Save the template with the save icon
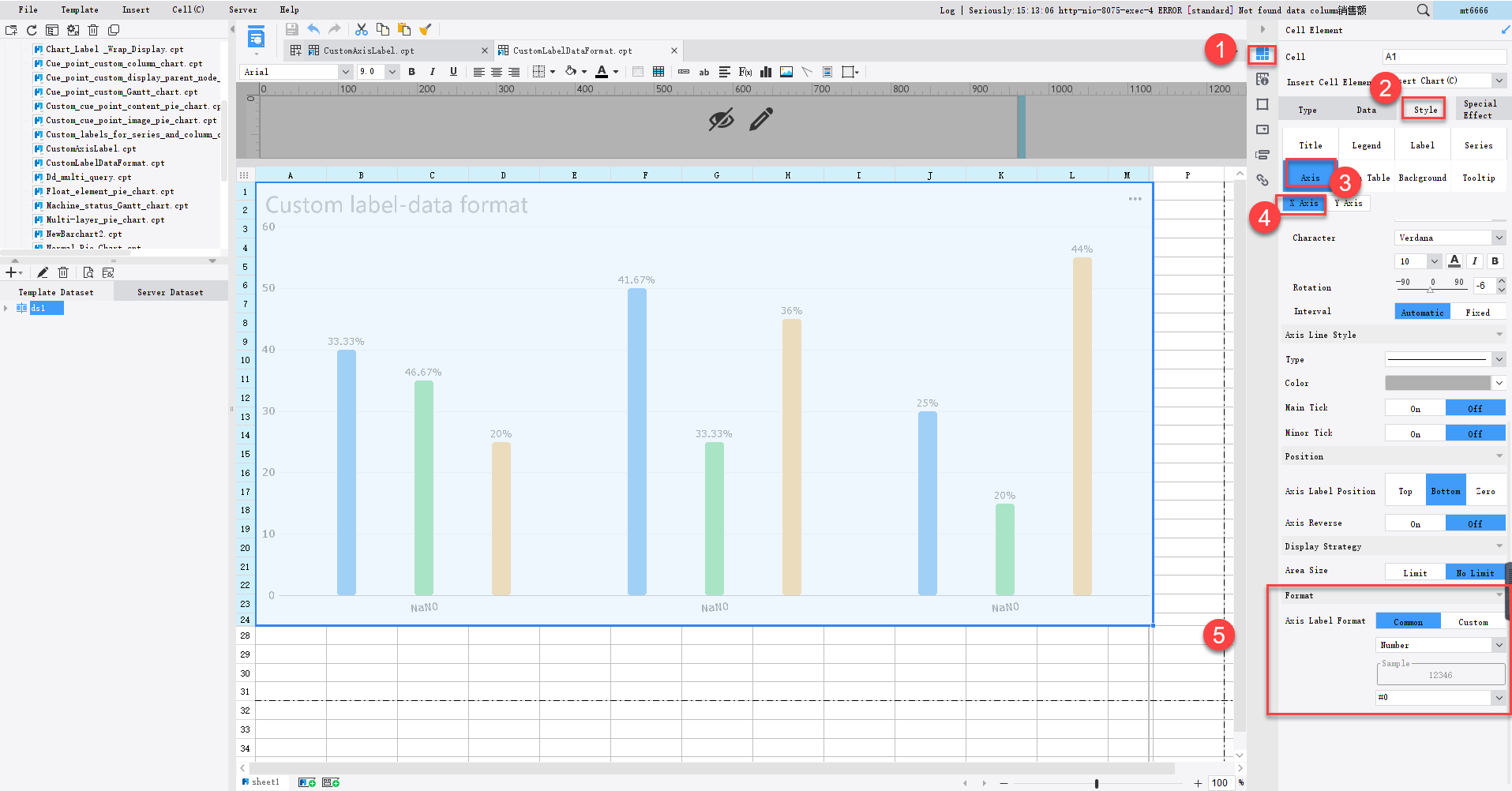Viewport: 1512px width, 791px height. (291, 28)
